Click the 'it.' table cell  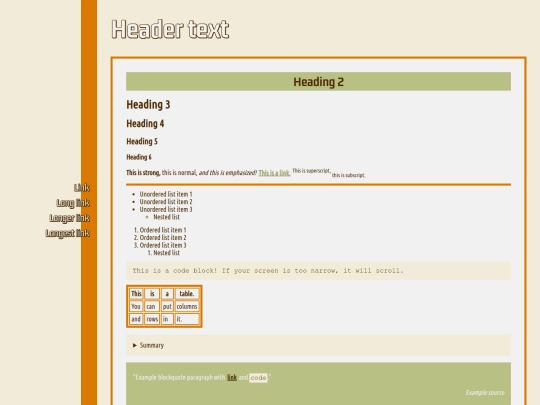187,319
